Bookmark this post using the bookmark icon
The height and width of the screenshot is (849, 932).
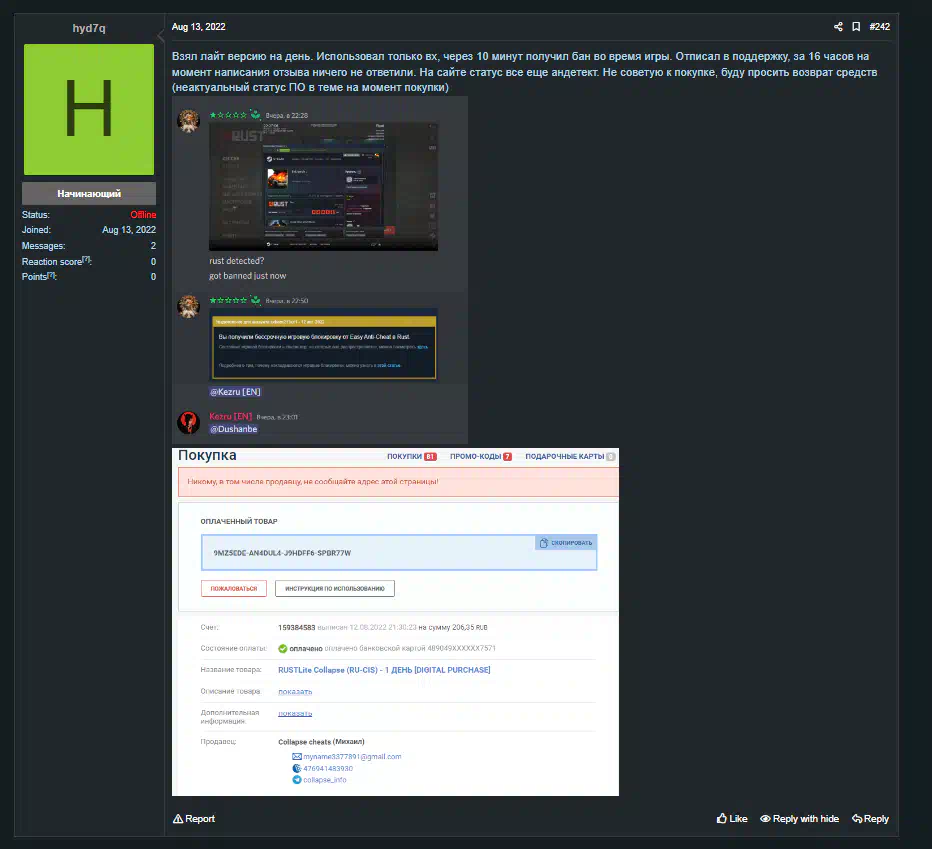tap(856, 27)
